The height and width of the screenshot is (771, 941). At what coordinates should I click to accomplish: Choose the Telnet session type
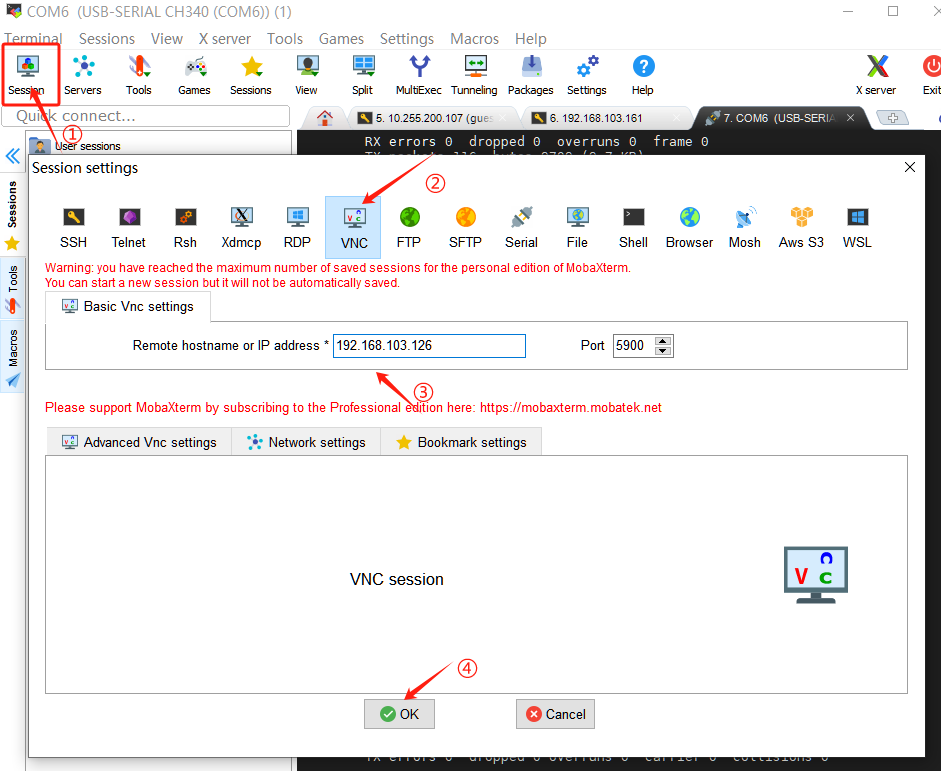coord(128,226)
